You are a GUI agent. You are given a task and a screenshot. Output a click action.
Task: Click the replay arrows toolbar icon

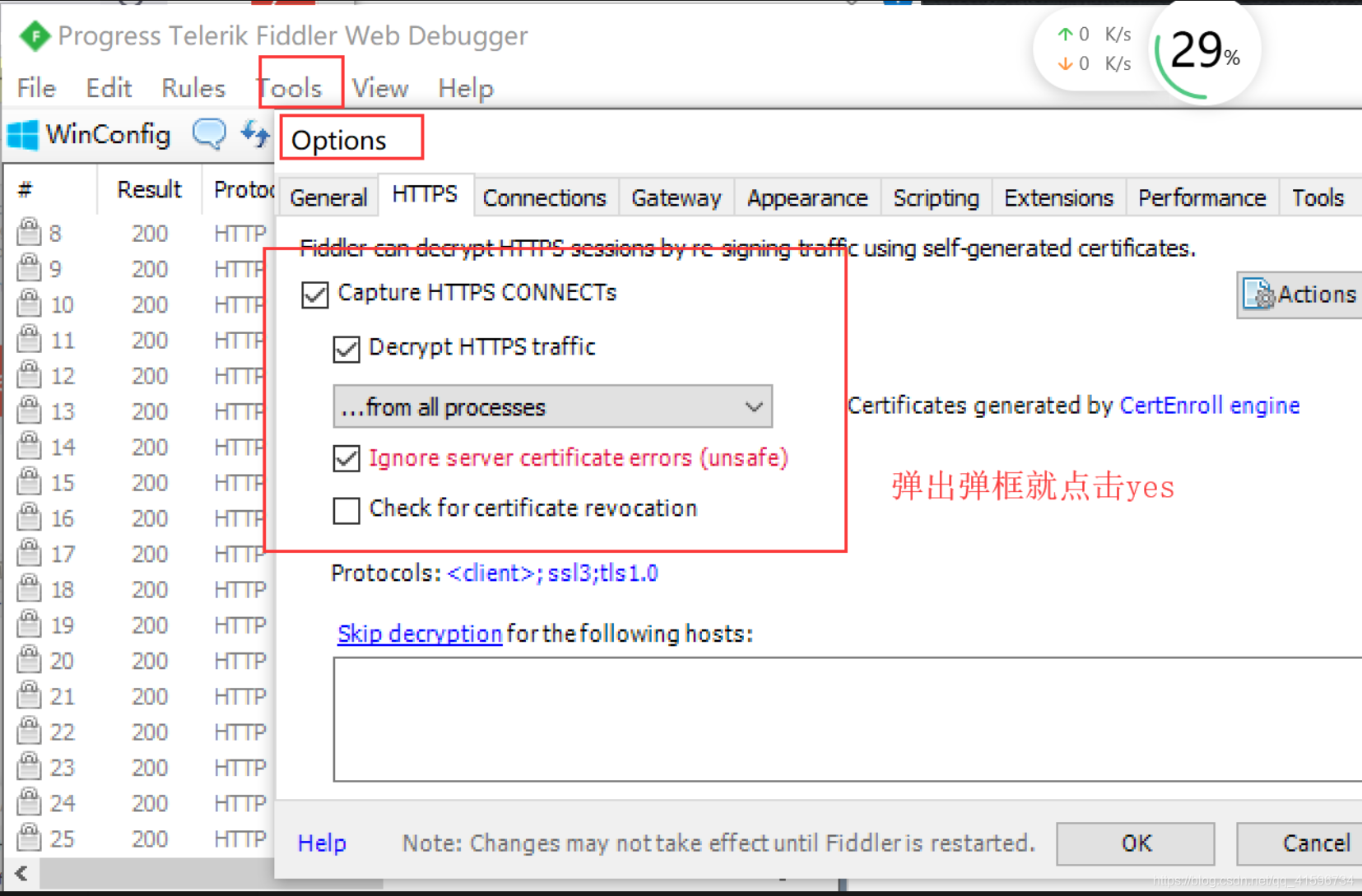pos(255,133)
